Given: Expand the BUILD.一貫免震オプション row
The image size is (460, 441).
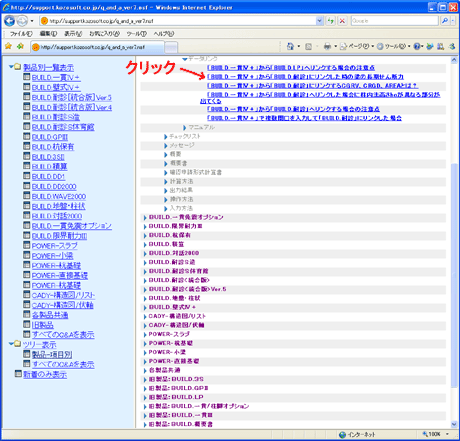Looking at the screenshot, I should point(145,218).
